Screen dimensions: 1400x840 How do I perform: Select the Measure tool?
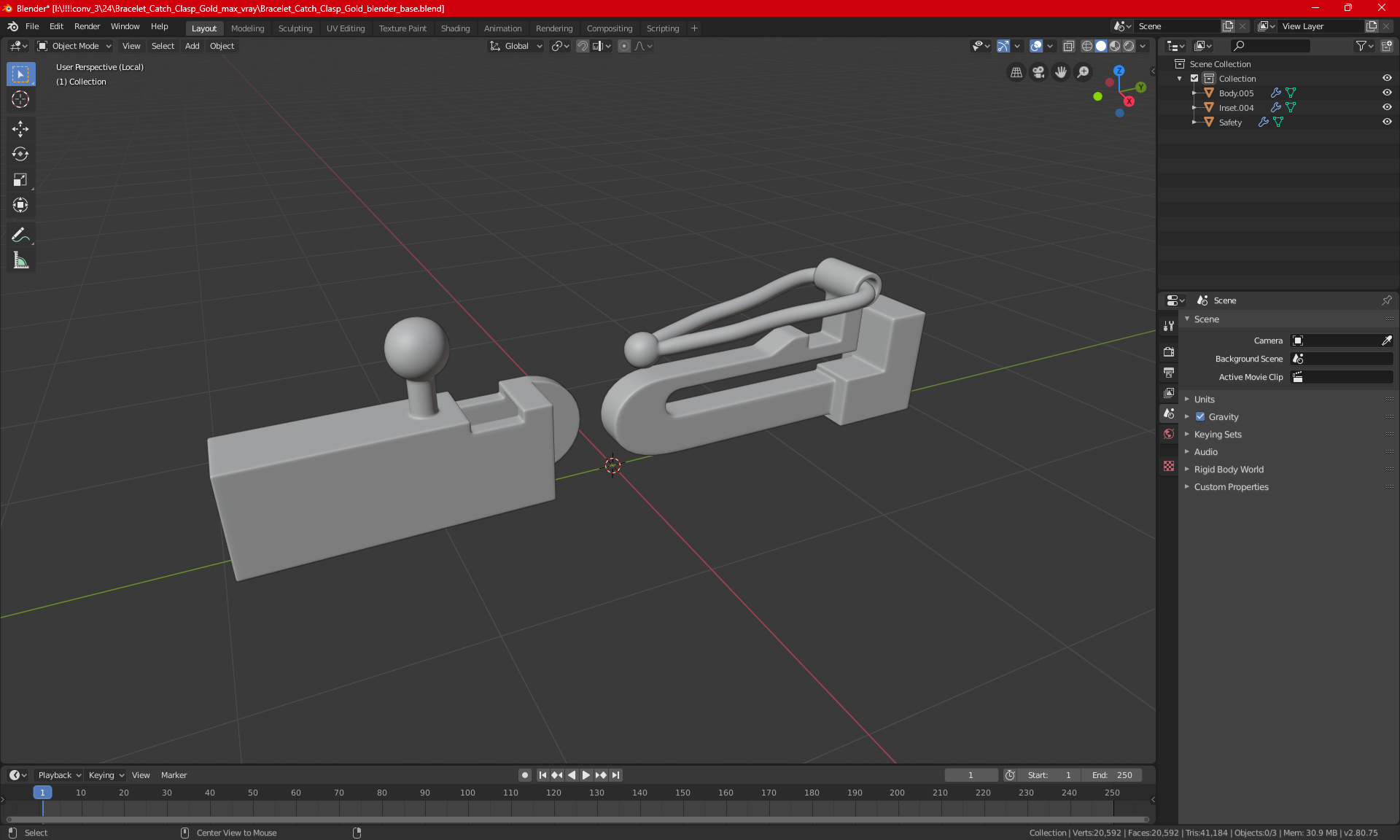tap(20, 260)
